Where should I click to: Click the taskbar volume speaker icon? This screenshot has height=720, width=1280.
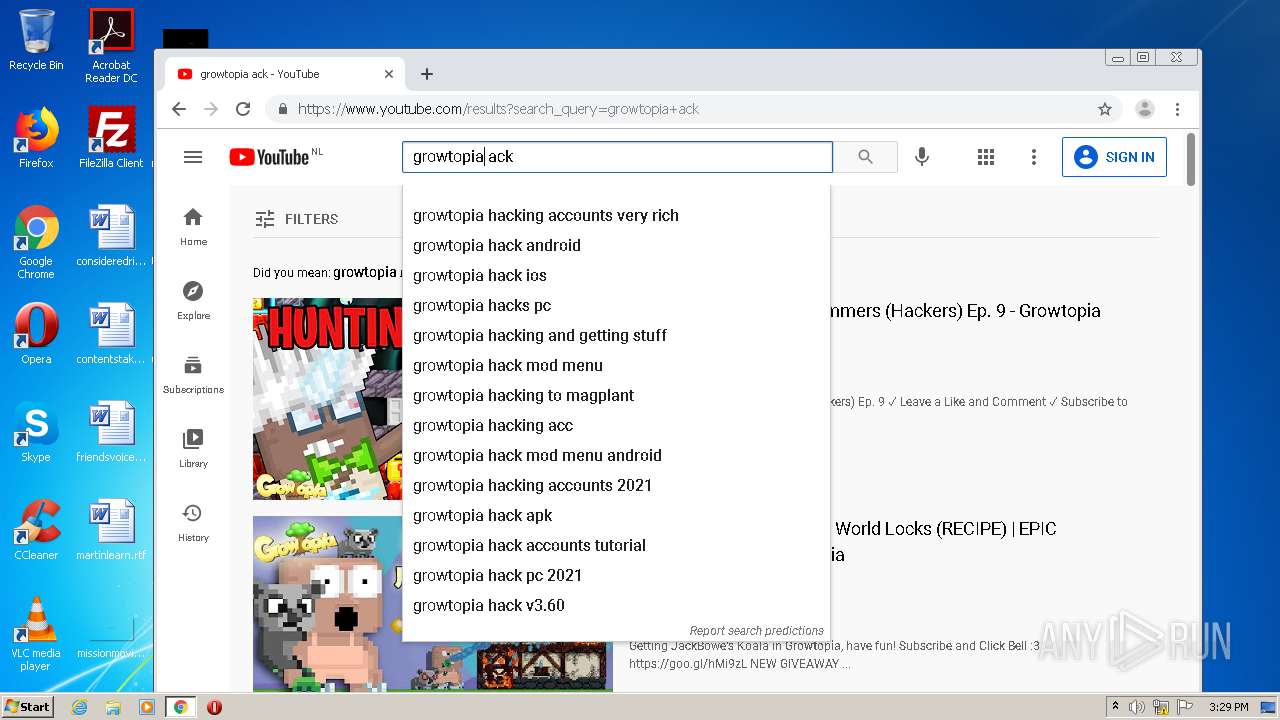click(x=1137, y=707)
